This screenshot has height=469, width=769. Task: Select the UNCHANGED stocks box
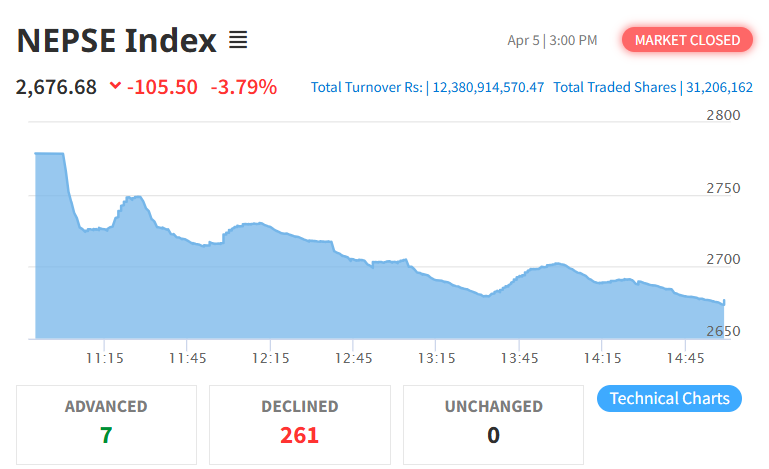(493, 422)
